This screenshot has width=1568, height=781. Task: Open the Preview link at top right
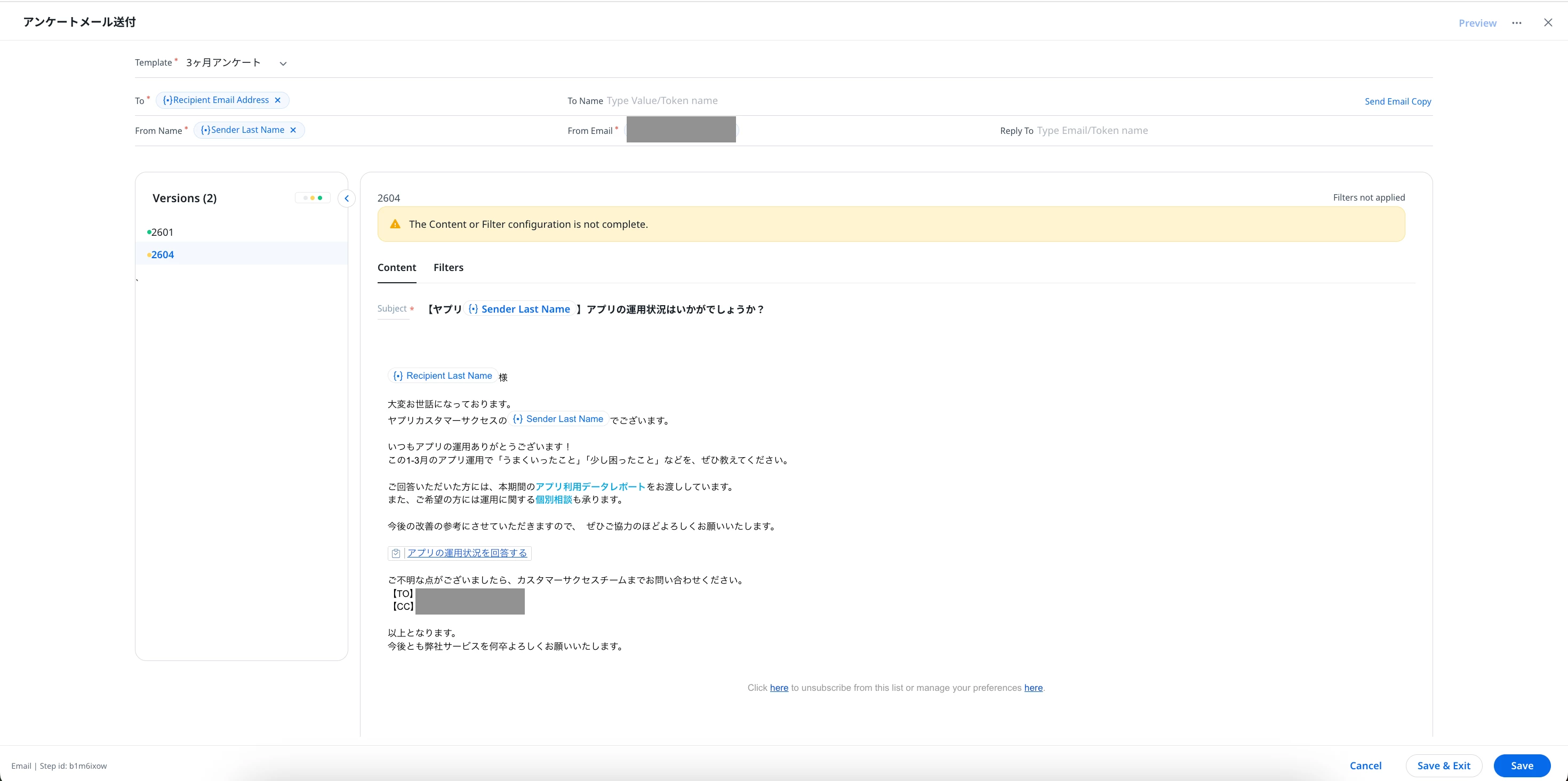tap(1477, 23)
